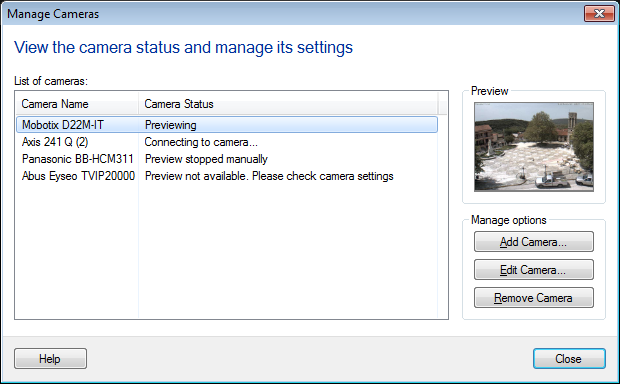Close Manage Cameras window with X
The width and height of the screenshot is (620, 384).
[x=599, y=14]
